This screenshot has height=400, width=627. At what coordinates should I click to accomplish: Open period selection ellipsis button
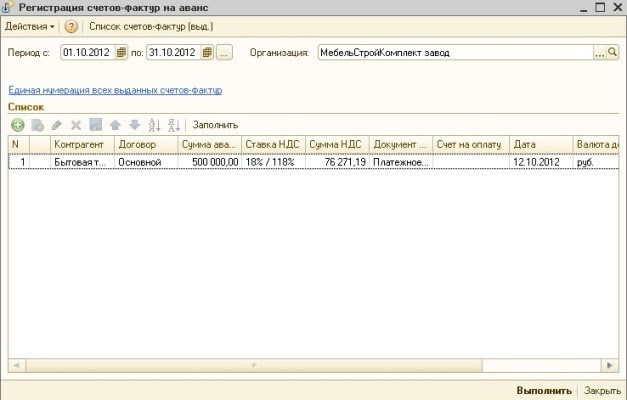tap(224, 52)
